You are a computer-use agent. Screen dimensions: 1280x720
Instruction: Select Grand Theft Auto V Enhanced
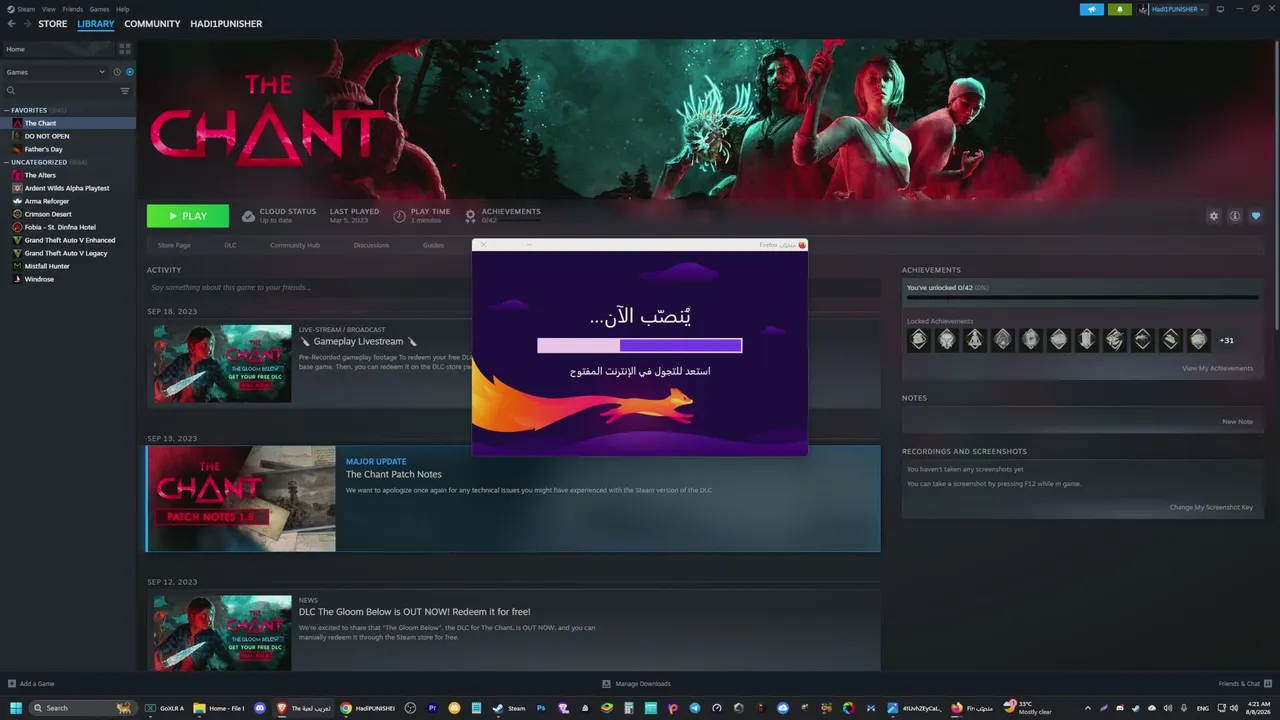tap(68, 240)
